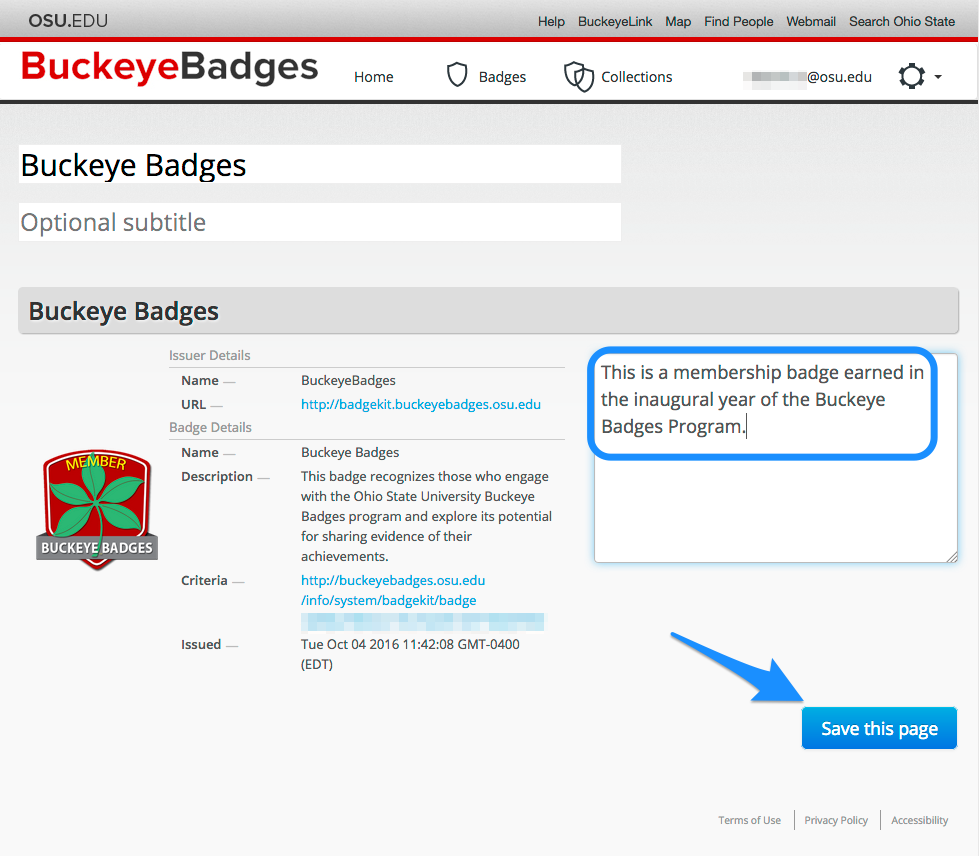This screenshot has height=856, width=979.
Task: Click the @osu.edu account email
Action: tap(807, 77)
